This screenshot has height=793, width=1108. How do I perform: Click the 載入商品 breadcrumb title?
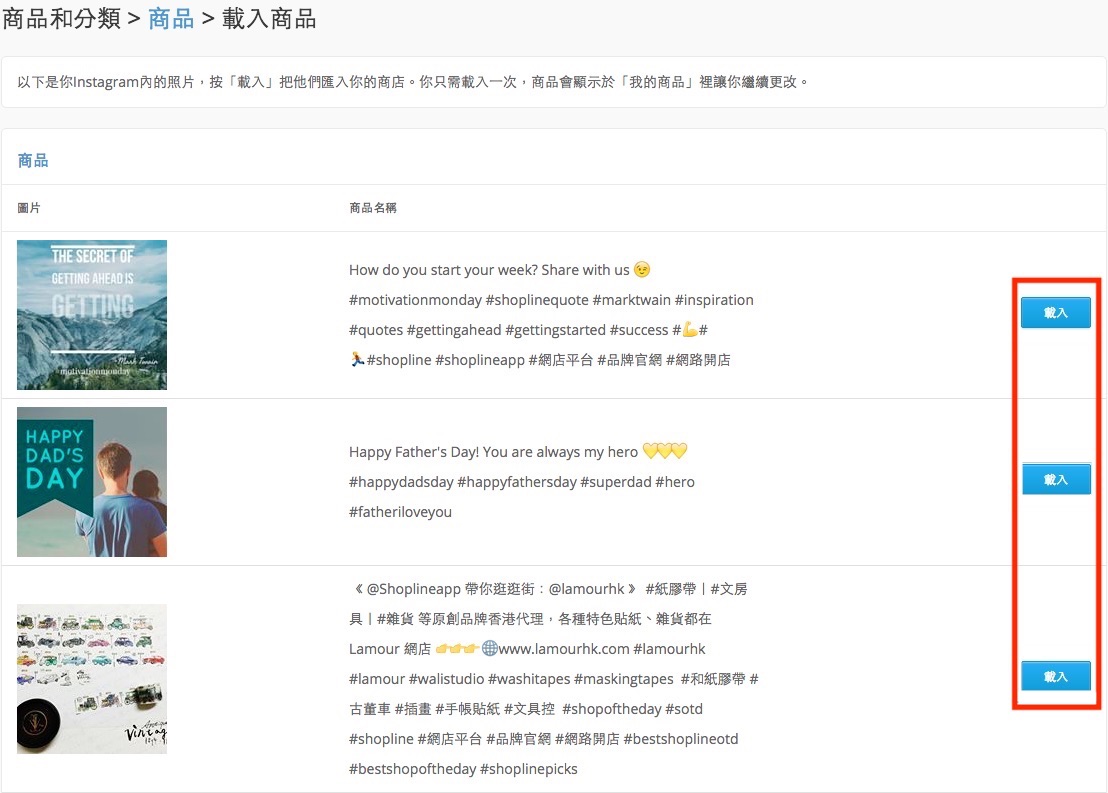(269, 19)
